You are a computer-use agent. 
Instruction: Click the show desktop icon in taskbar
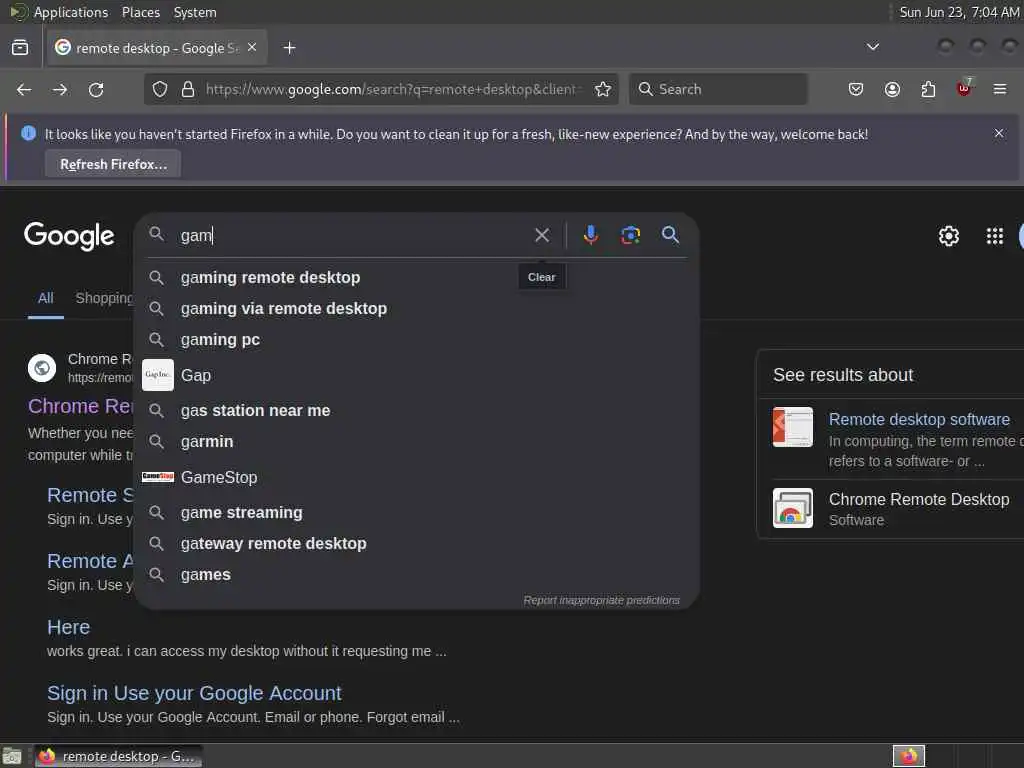click(12, 756)
